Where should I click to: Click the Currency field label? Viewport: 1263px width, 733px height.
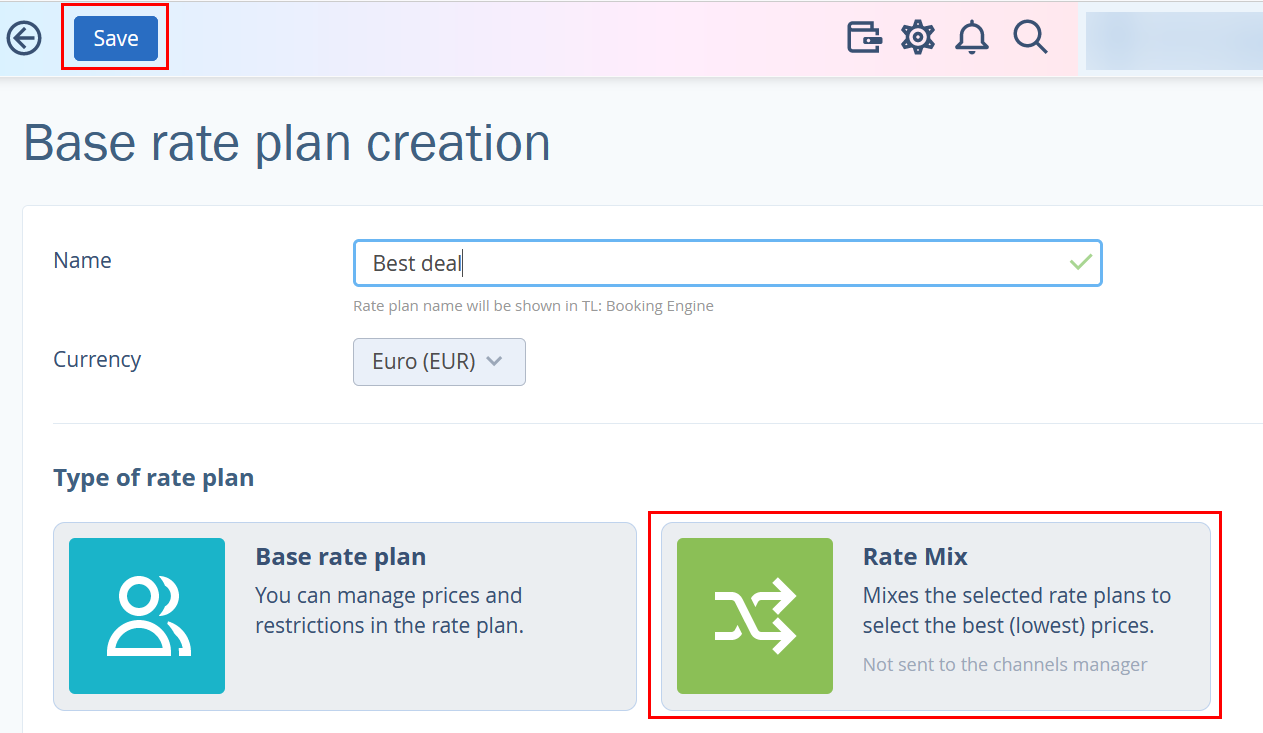click(x=97, y=359)
